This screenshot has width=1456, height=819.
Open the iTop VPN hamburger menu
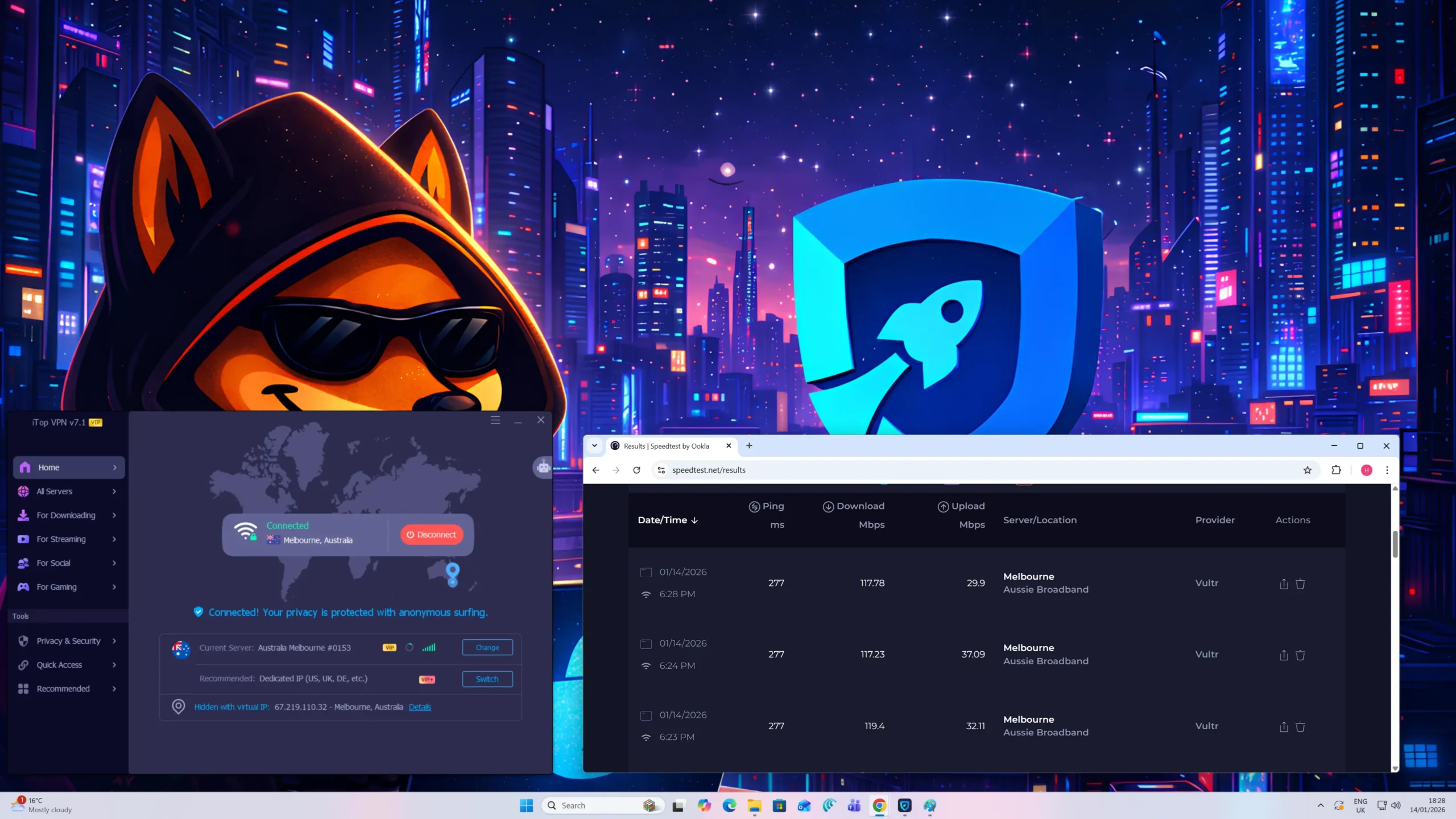click(495, 420)
